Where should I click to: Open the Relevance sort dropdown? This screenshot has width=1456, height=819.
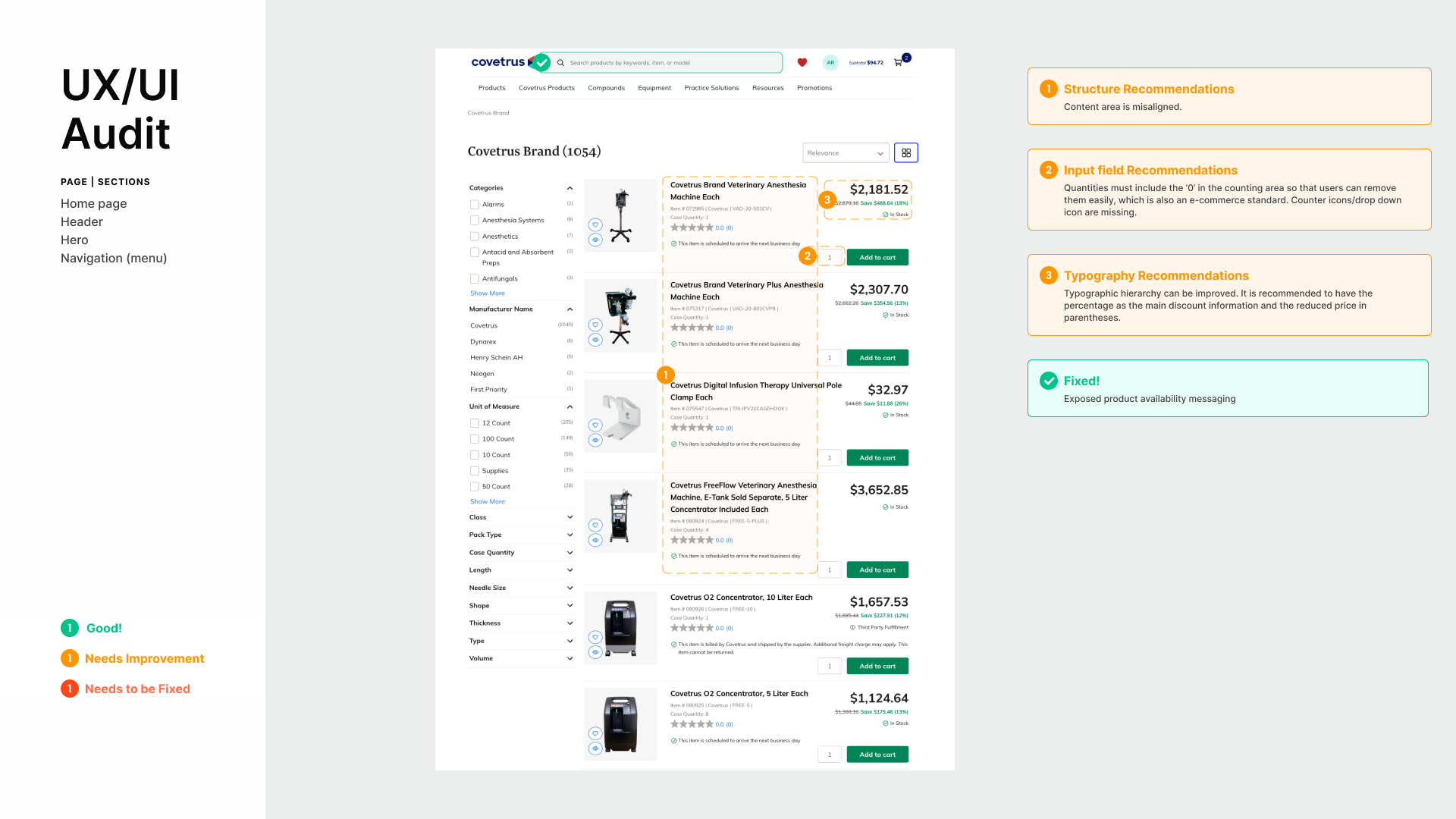pos(846,153)
